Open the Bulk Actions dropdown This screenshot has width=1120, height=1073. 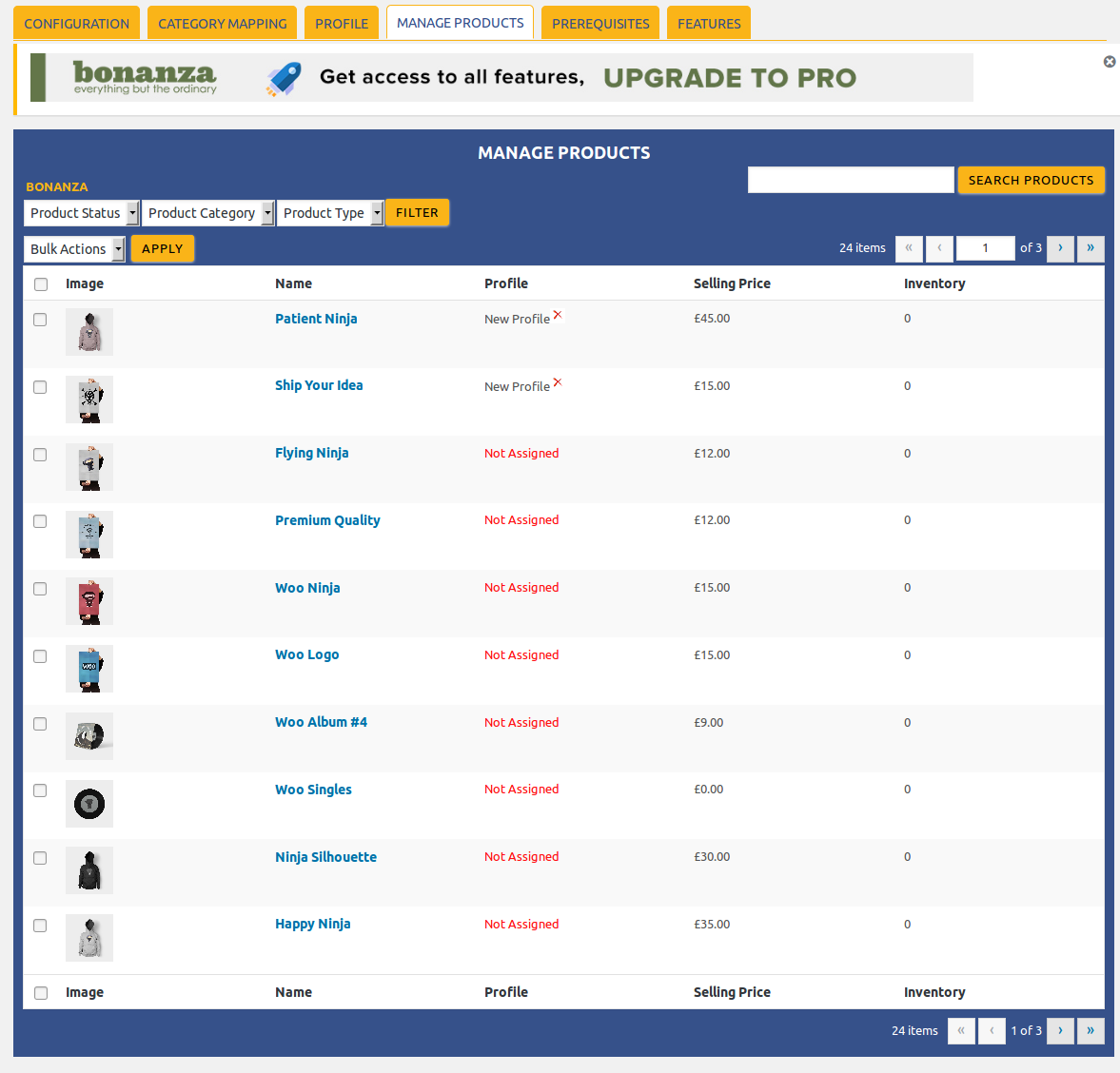74,249
